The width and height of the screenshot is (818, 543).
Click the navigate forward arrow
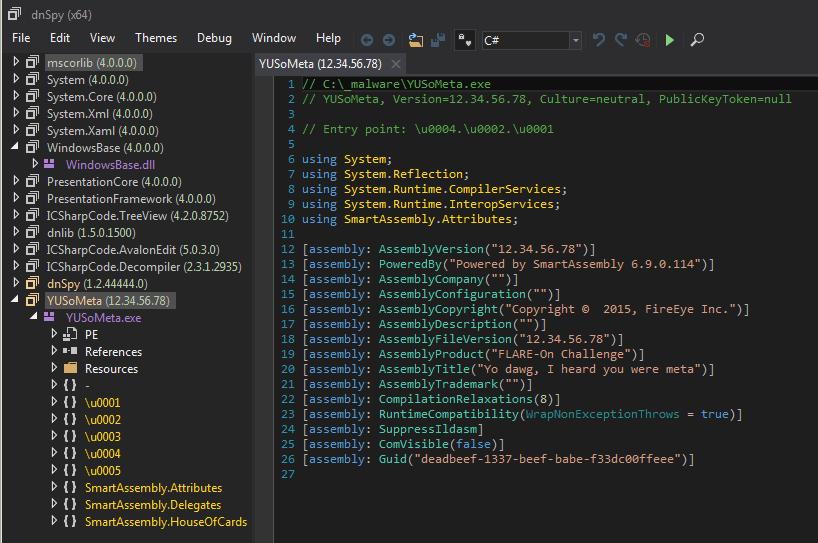click(x=390, y=40)
